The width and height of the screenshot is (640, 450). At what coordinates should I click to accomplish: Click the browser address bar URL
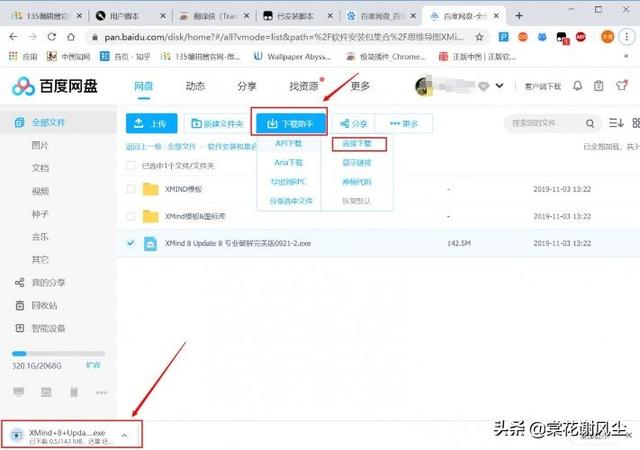pos(284,37)
